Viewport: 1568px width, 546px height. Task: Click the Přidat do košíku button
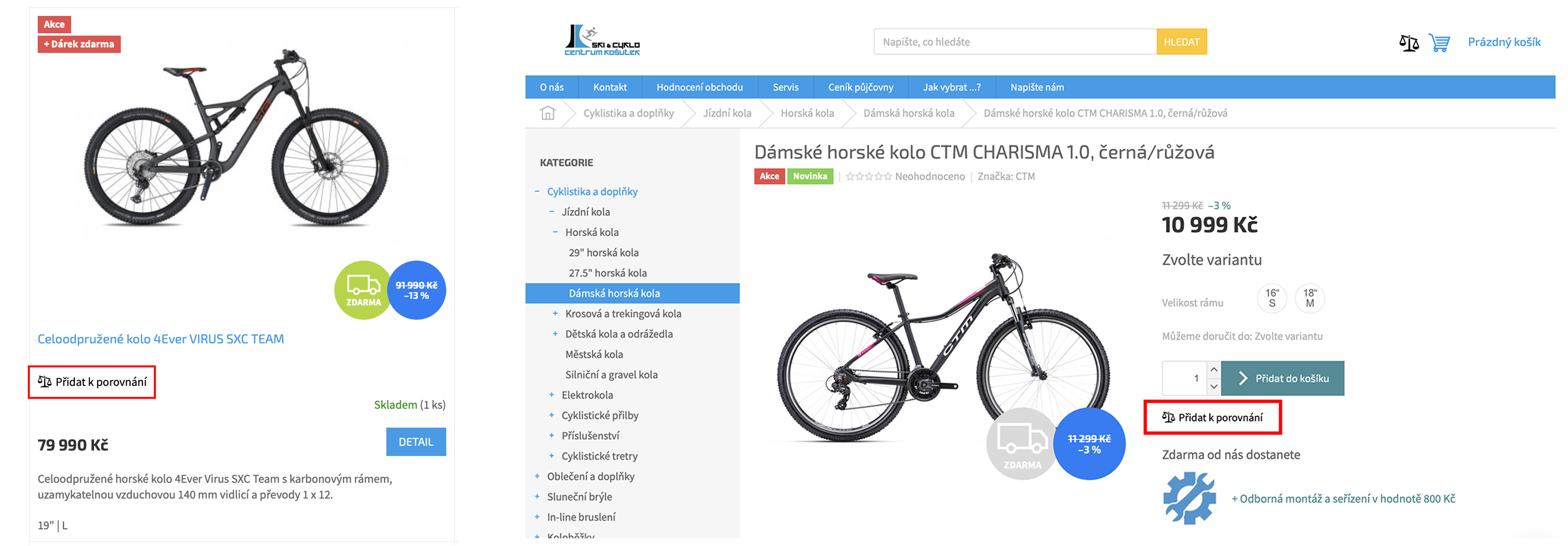tap(1282, 378)
